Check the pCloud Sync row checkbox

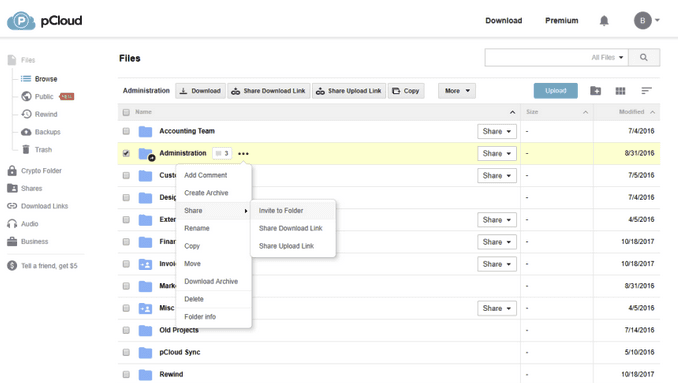126,352
